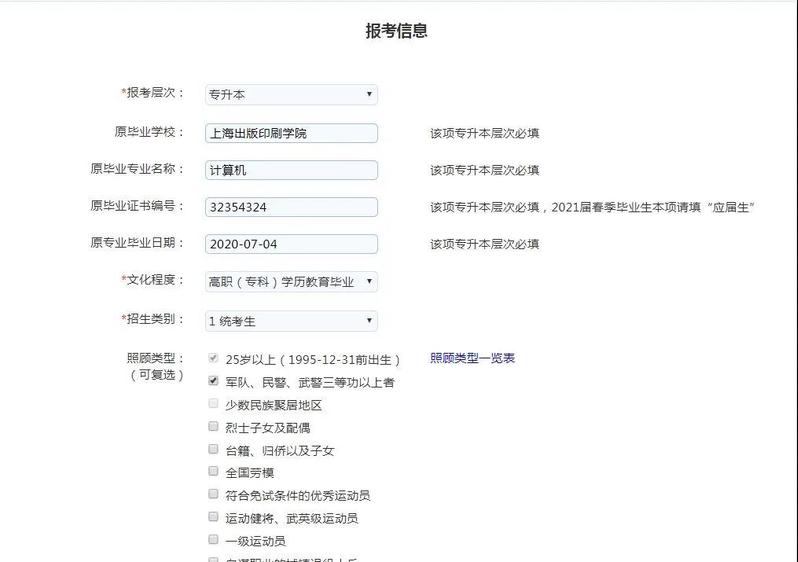This screenshot has width=798, height=562.
Task: Check the 台籍、归侨以及子女 option
Action: pos(213,449)
